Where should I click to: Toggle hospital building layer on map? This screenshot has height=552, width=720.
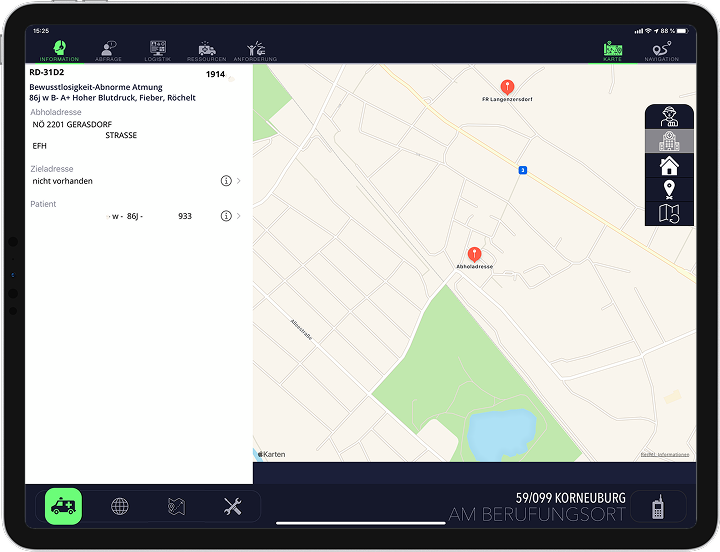(x=669, y=141)
